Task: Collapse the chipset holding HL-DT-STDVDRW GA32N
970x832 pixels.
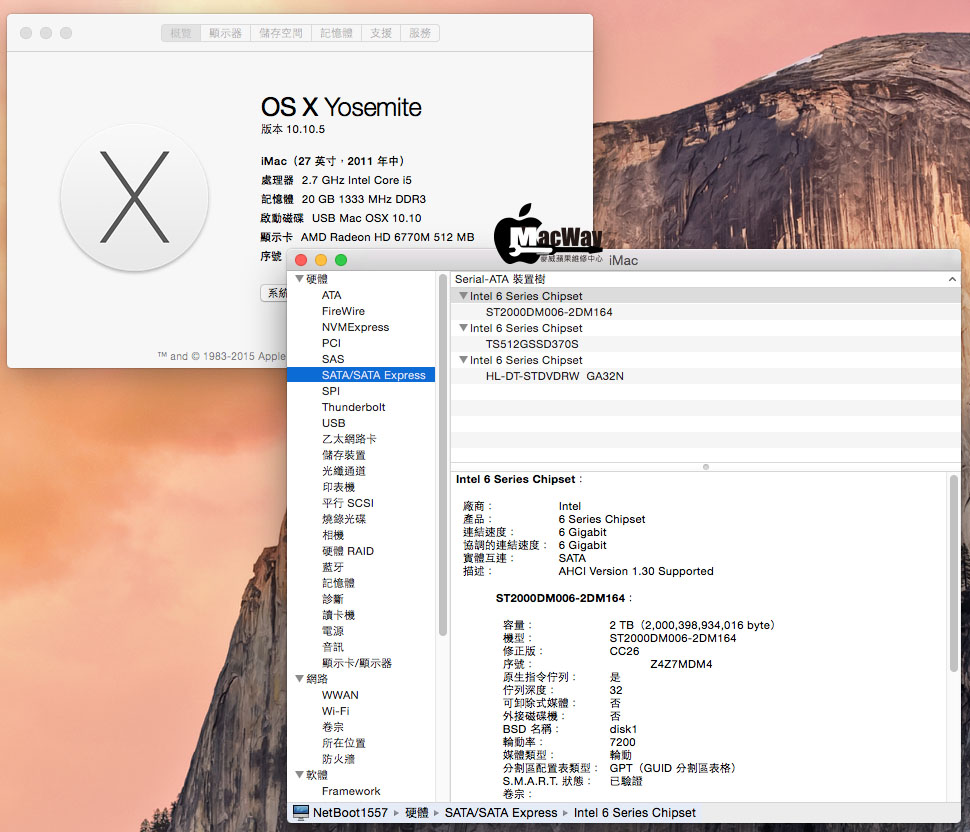Action: pos(463,359)
